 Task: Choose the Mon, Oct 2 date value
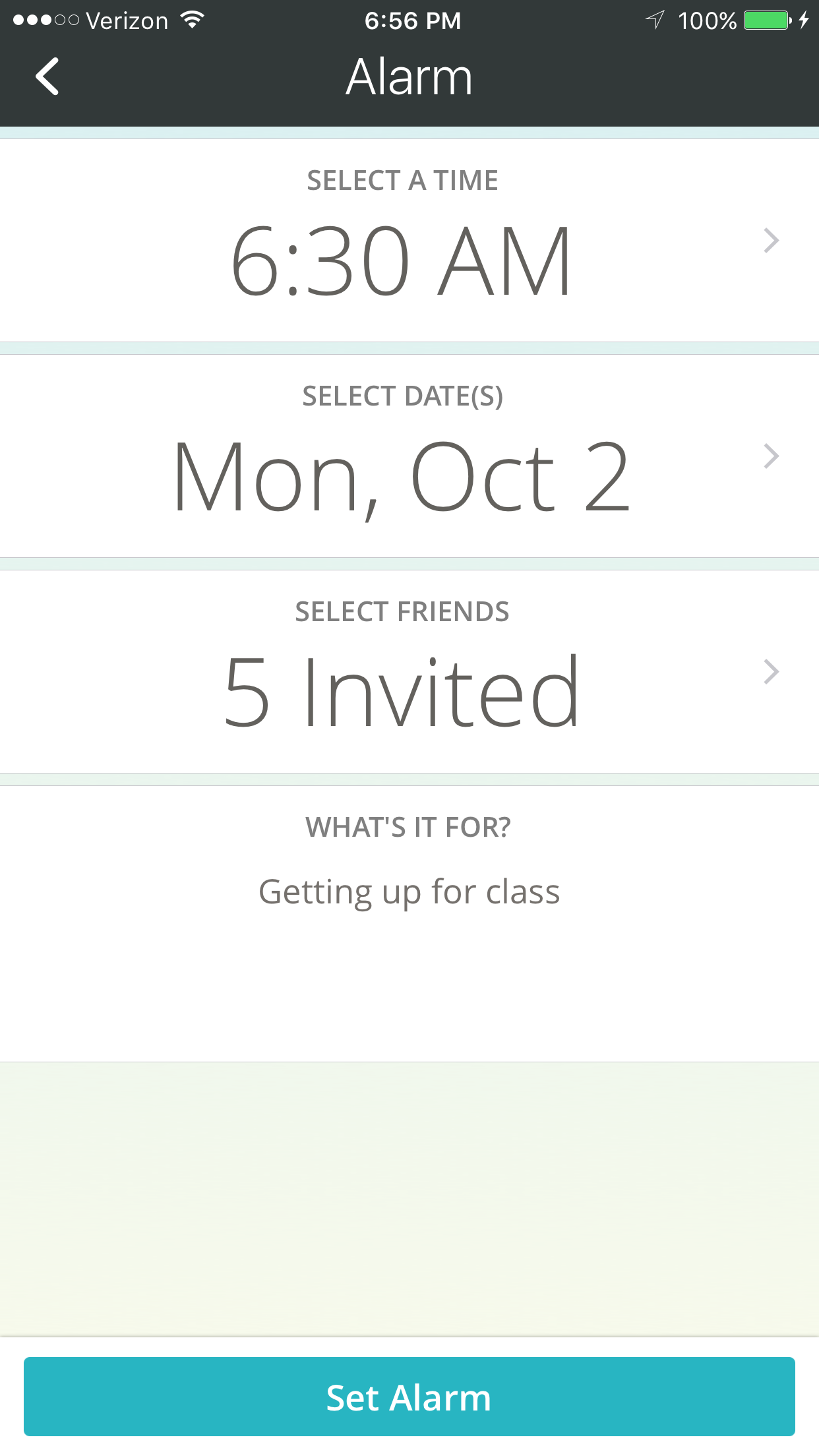click(401, 476)
